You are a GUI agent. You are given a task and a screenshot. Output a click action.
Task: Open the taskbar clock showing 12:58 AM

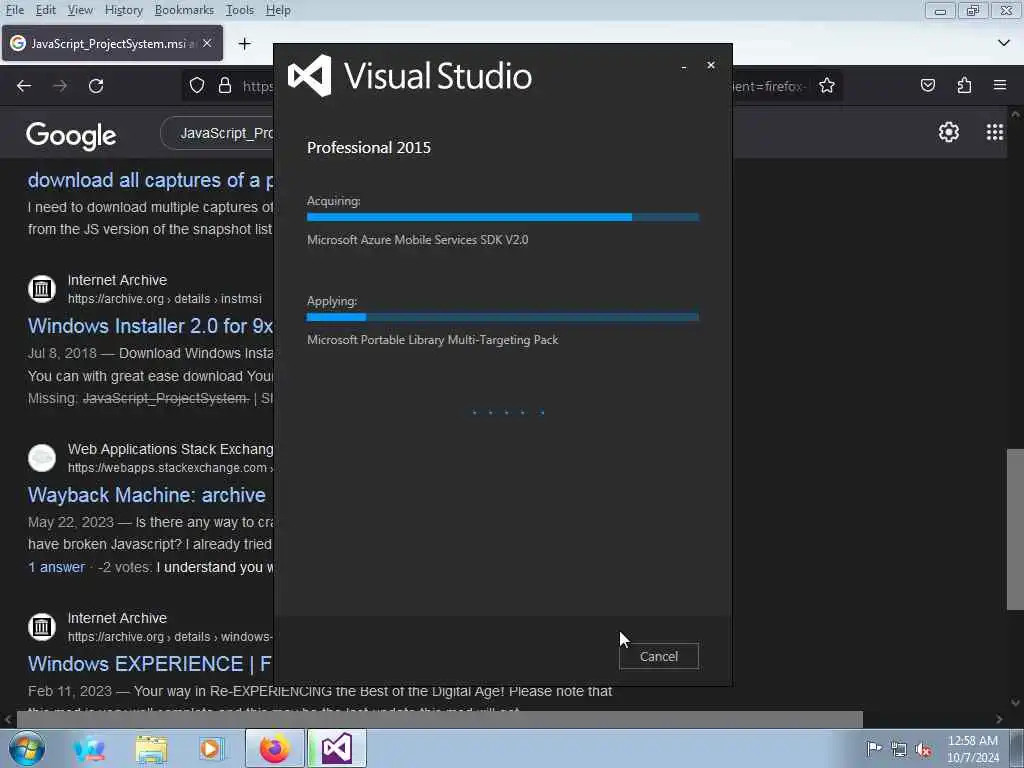point(973,748)
